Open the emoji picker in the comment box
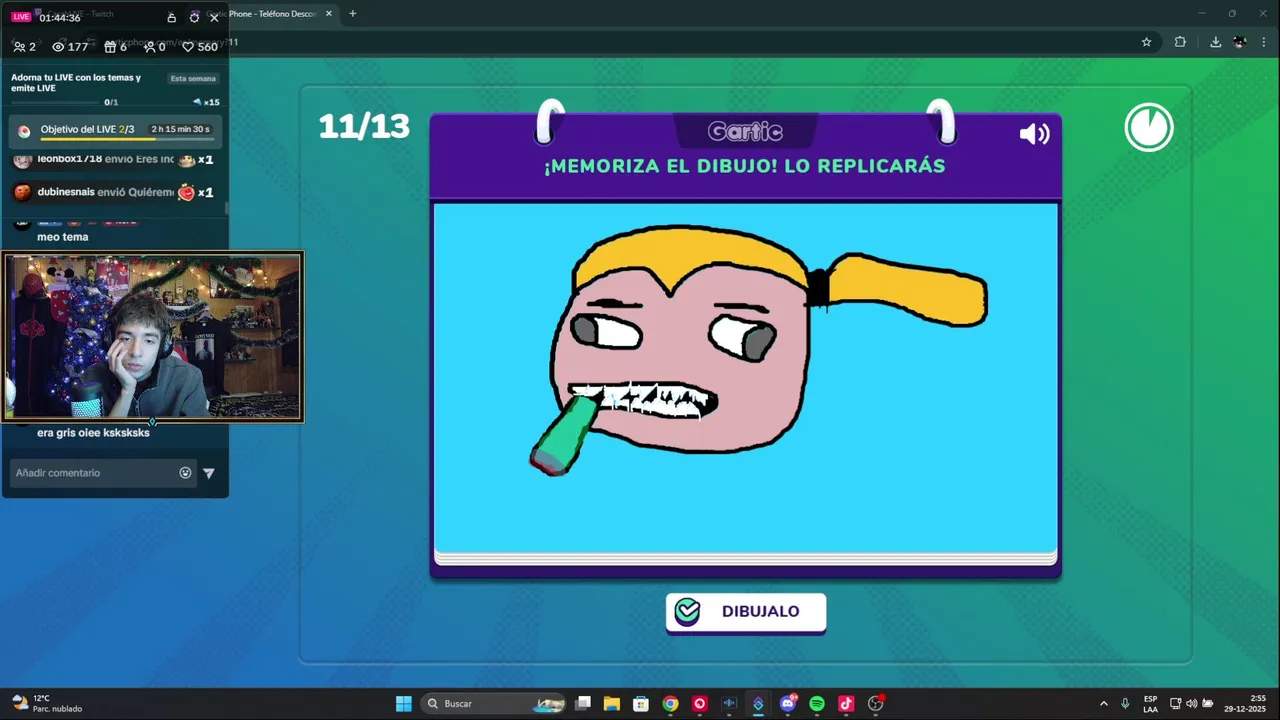The height and width of the screenshot is (720, 1280). click(185, 473)
